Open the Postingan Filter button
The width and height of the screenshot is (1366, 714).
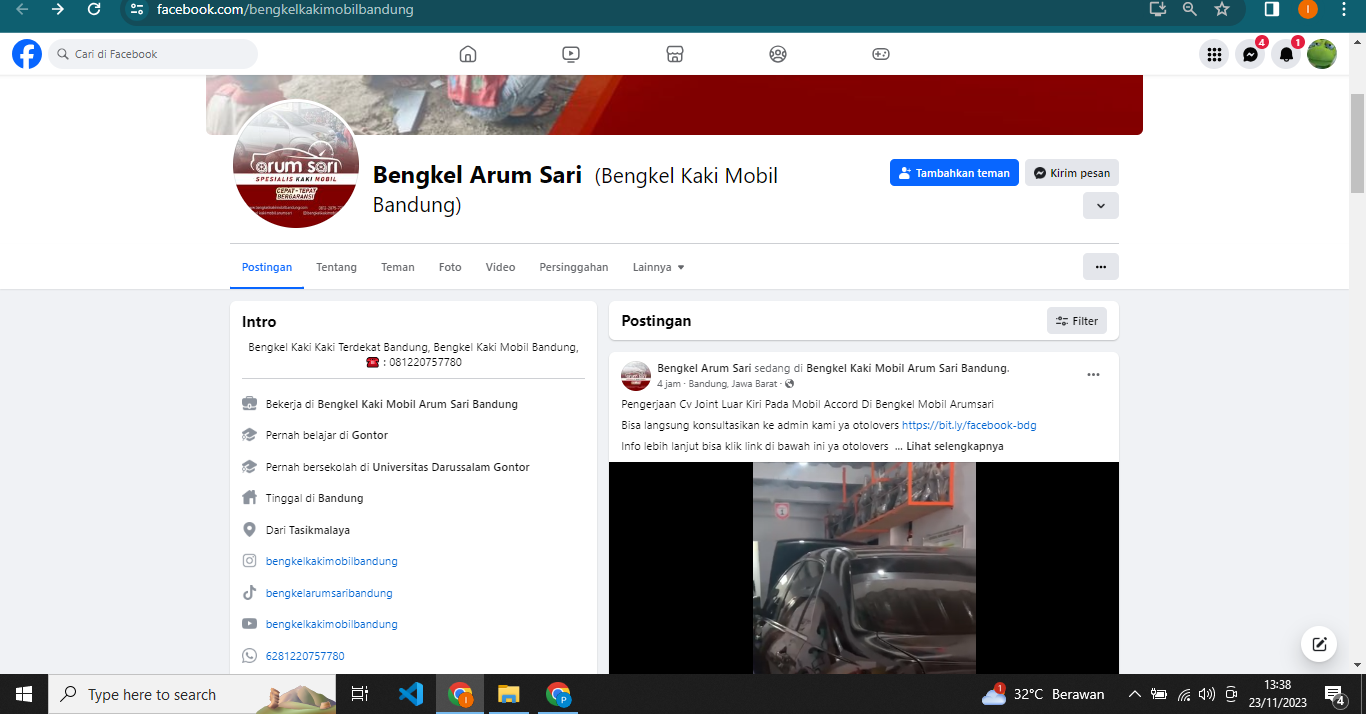pyautogui.click(x=1077, y=321)
